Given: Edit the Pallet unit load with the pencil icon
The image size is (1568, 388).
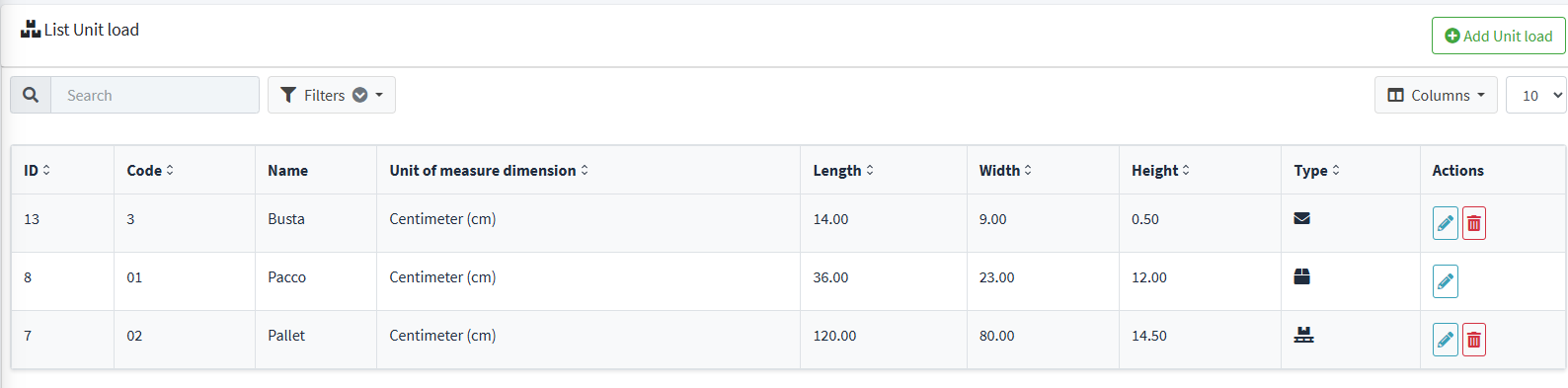Looking at the screenshot, I should [1445, 340].
